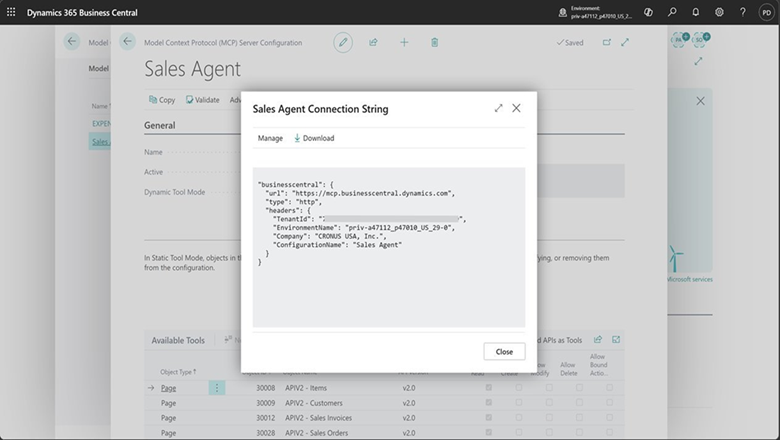Open the notifications bell
This screenshot has height=440, width=780.
695,12
